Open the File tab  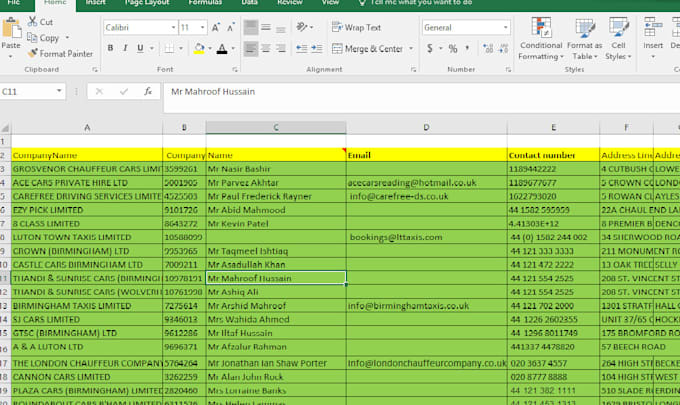click(x=14, y=3)
